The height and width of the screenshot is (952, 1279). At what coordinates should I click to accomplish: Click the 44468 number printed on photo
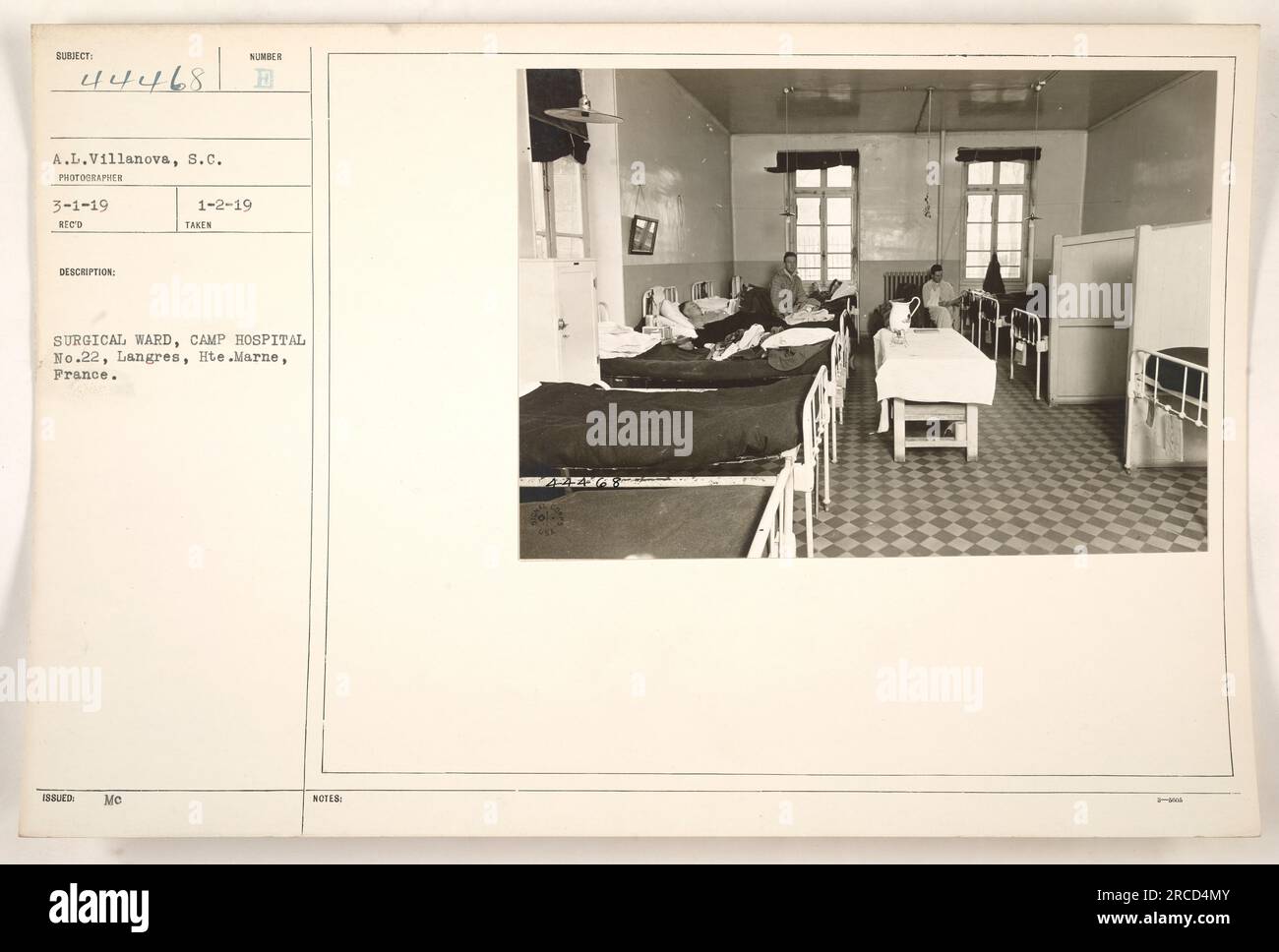coord(582,483)
